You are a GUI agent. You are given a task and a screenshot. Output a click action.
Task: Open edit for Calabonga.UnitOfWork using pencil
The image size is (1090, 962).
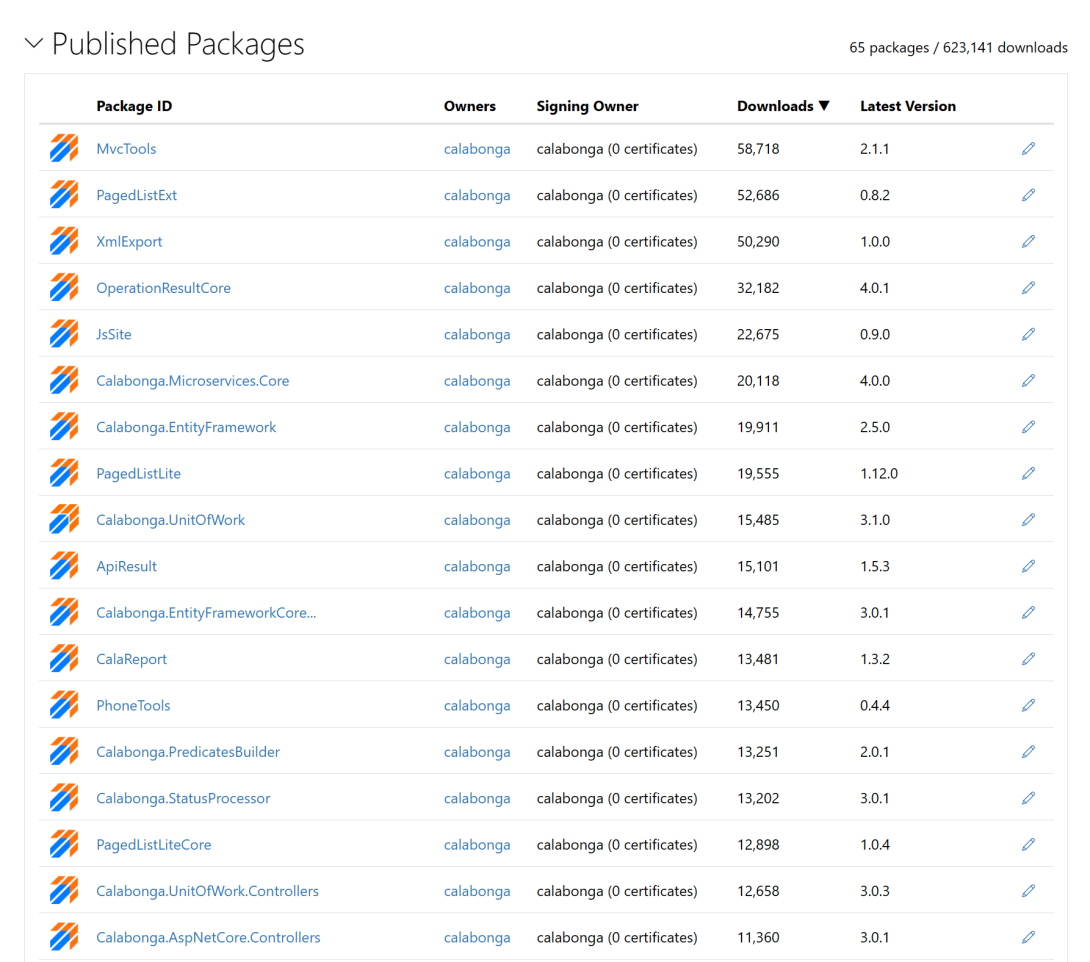click(1028, 519)
